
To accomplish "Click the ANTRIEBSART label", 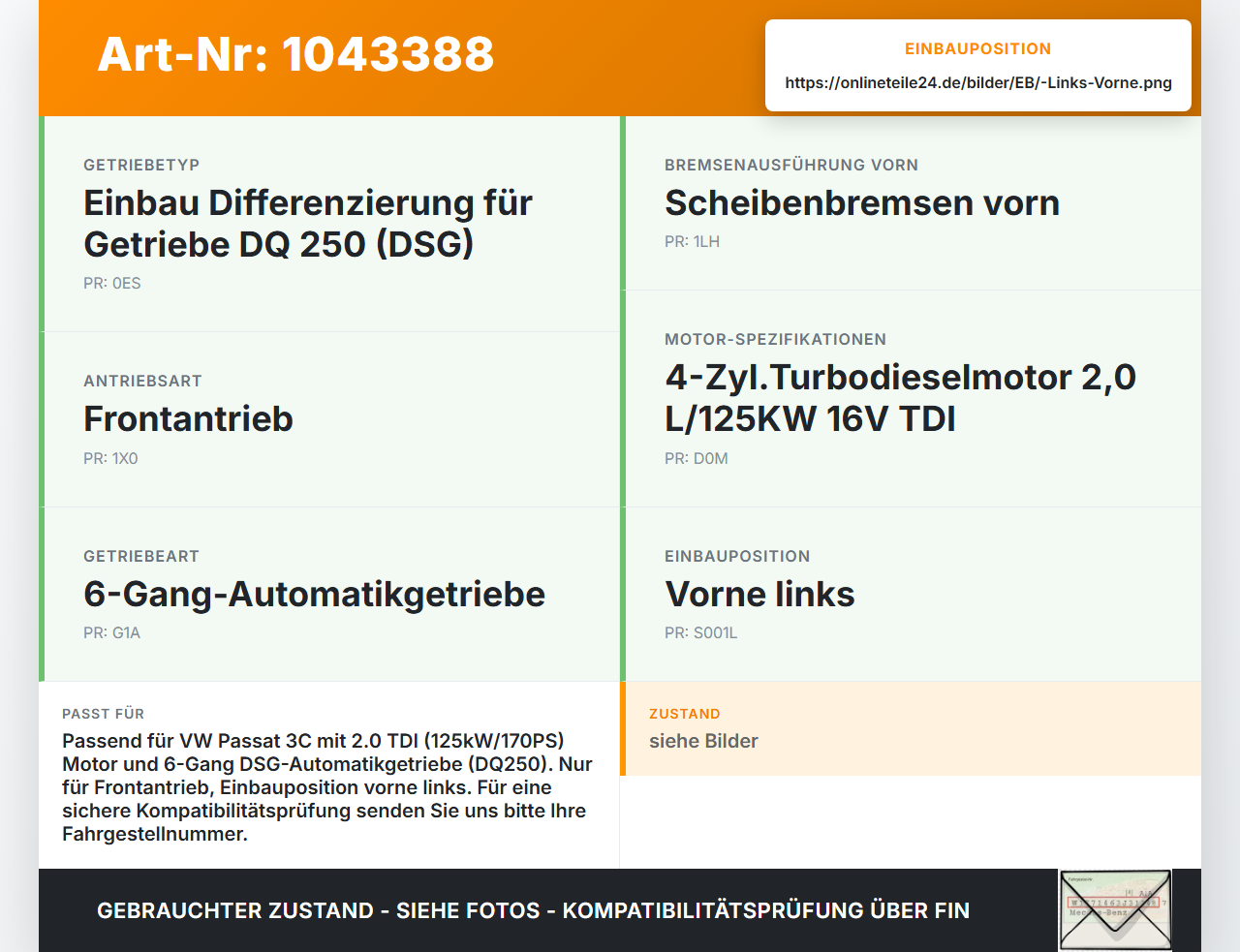I will pos(142,381).
